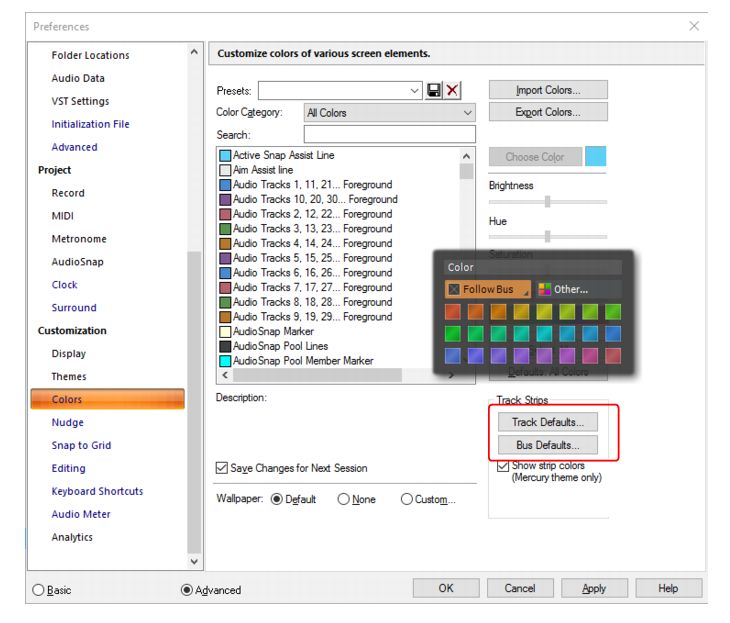Save the current color preset with disk icon
The width and height of the screenshot is (730, 623).
pos(433,90)
